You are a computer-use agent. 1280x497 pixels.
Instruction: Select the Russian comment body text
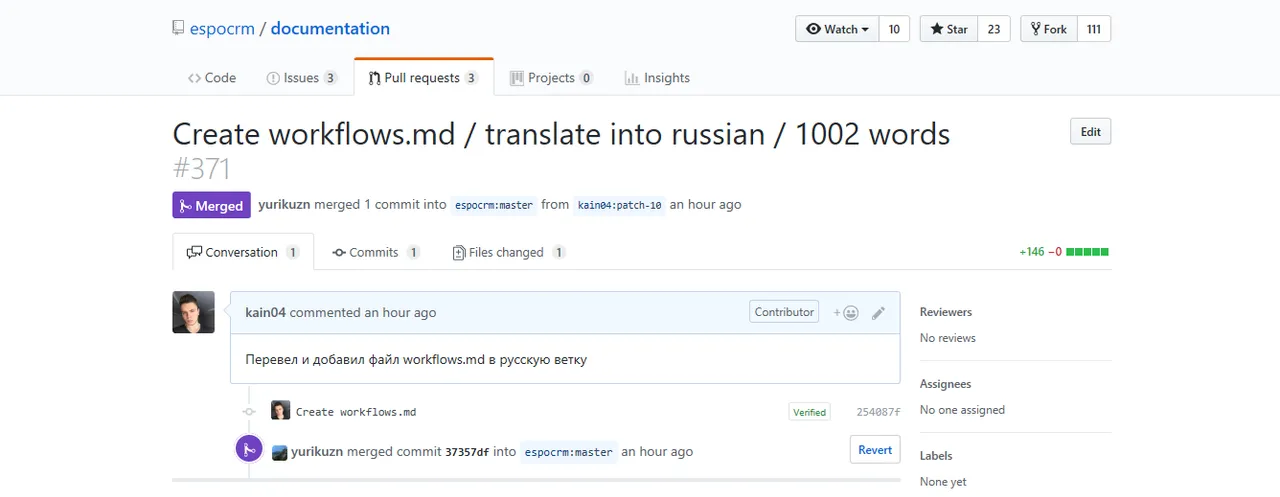(x=416, y=359)
